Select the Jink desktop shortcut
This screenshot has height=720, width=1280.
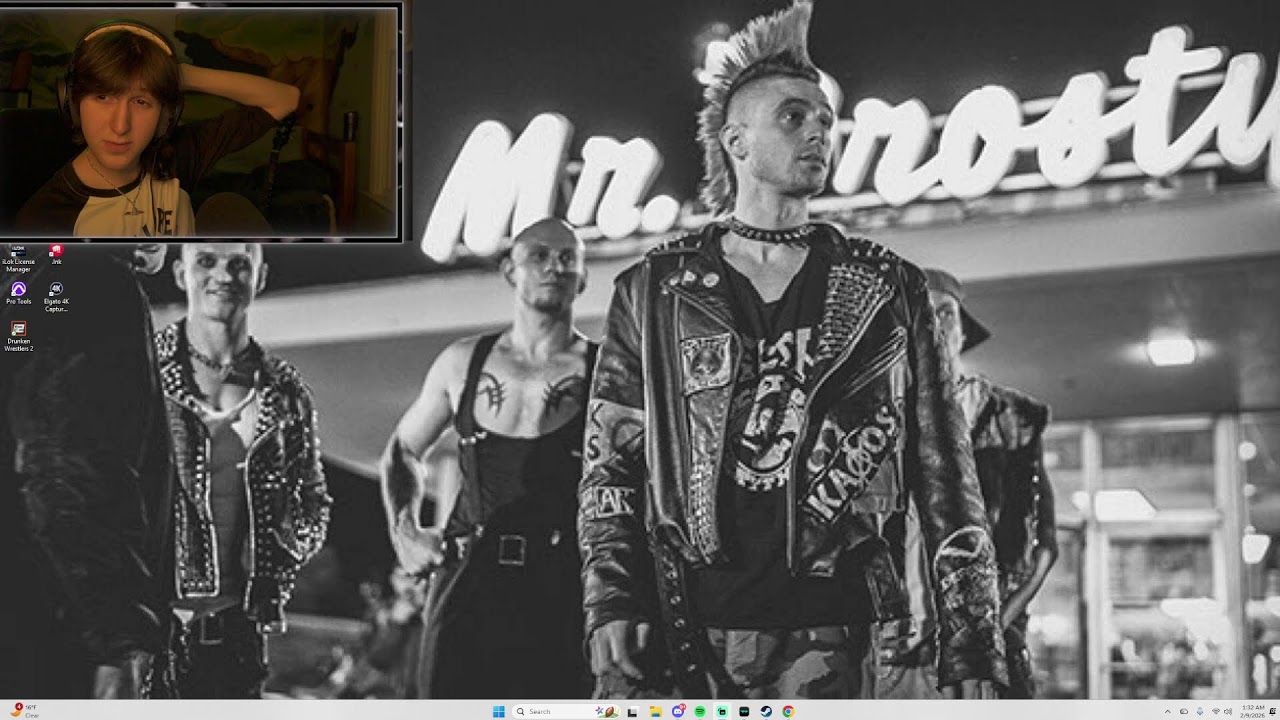click(x=56, y=254)
